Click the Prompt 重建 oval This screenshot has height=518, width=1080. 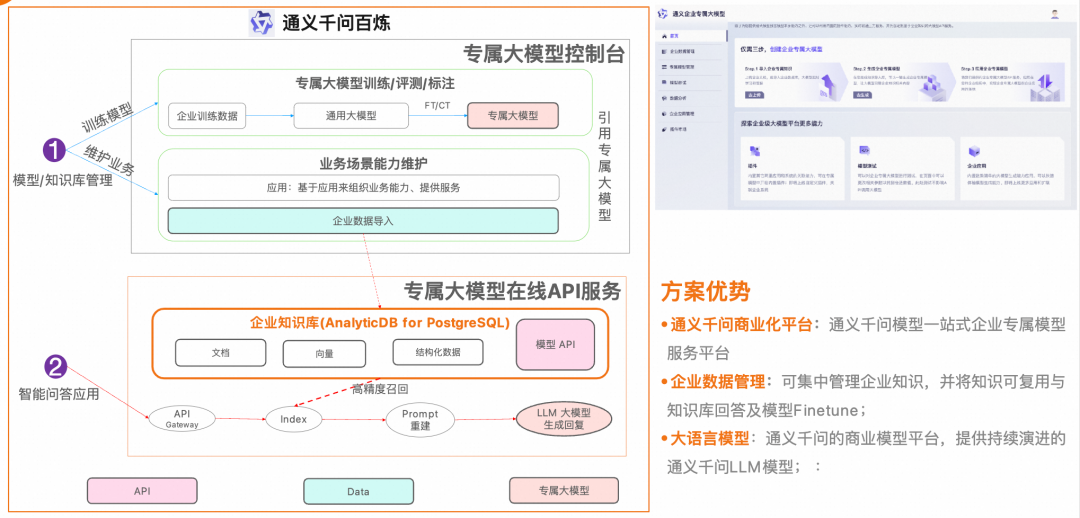pos(419,418)
